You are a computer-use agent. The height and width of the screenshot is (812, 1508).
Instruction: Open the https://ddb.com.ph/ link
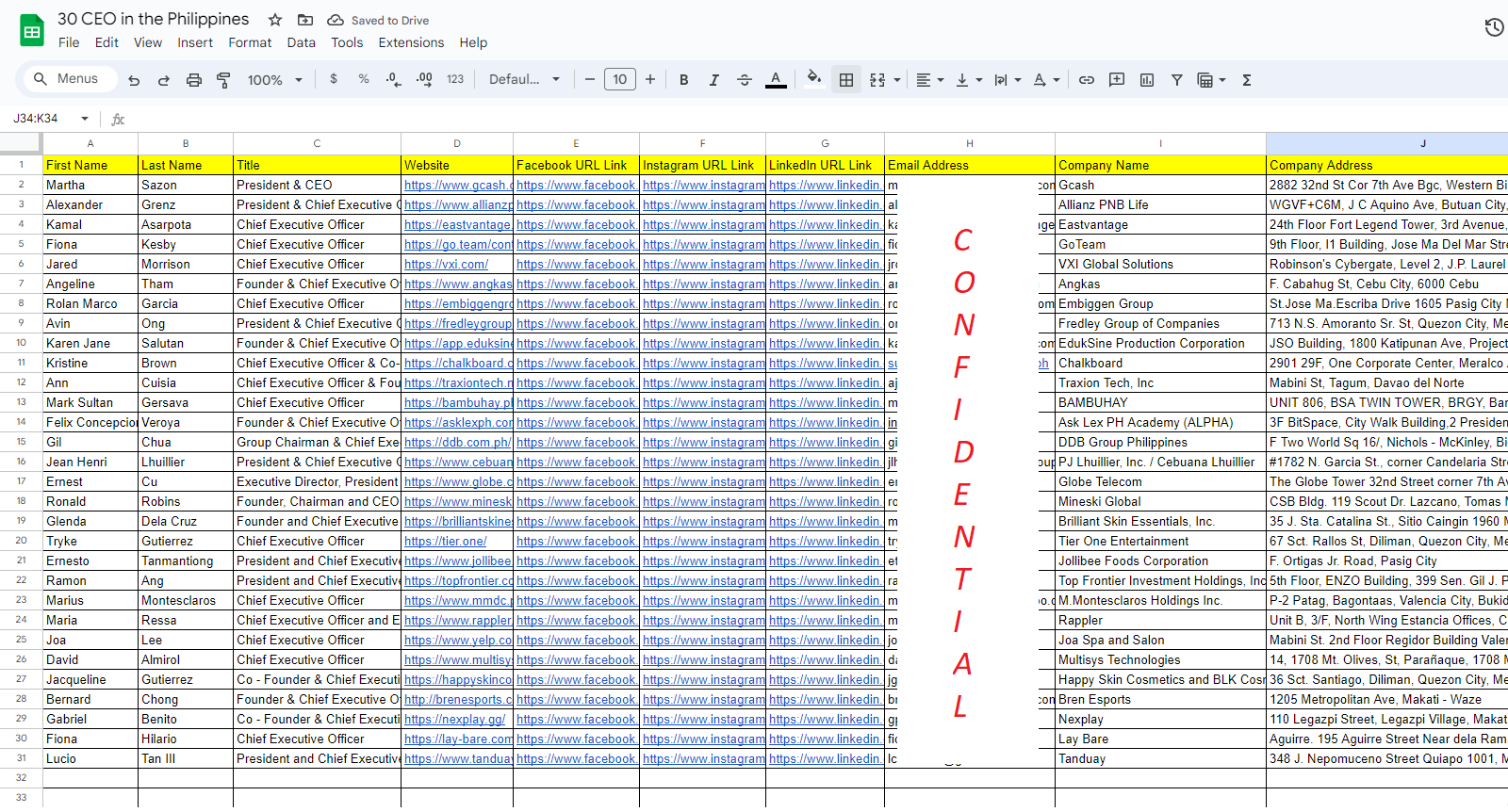[457, 443]
